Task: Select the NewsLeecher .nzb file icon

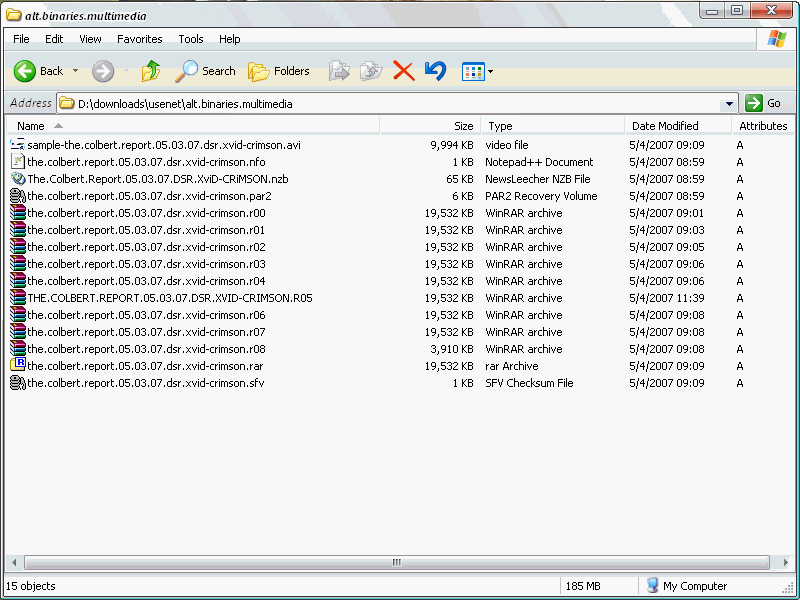Action: tap(18, 179)
